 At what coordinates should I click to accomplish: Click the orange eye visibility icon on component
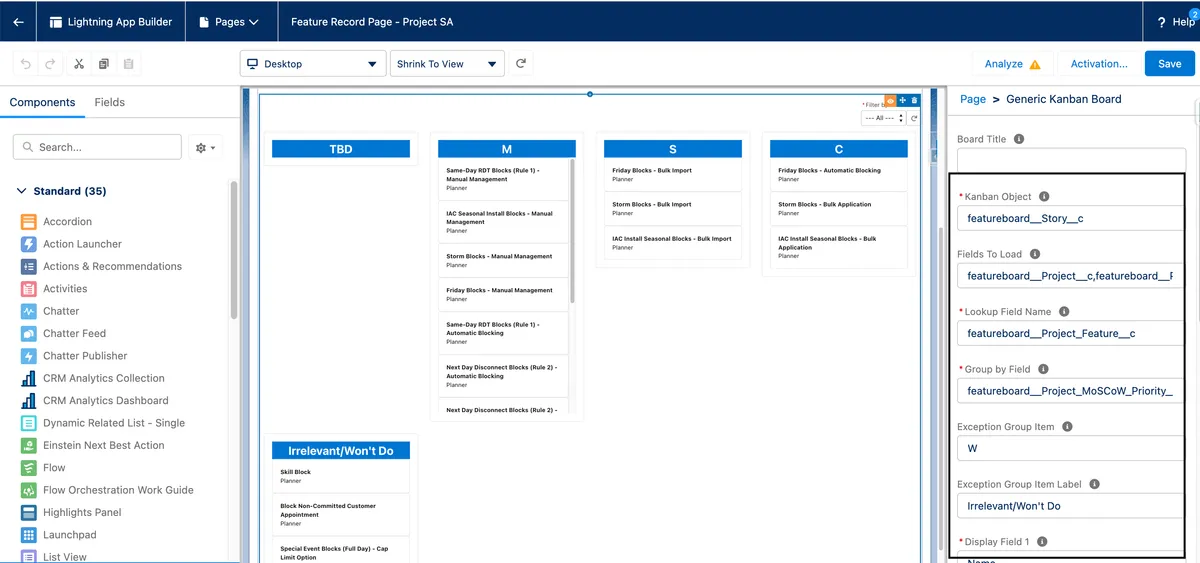coord(891,100)
